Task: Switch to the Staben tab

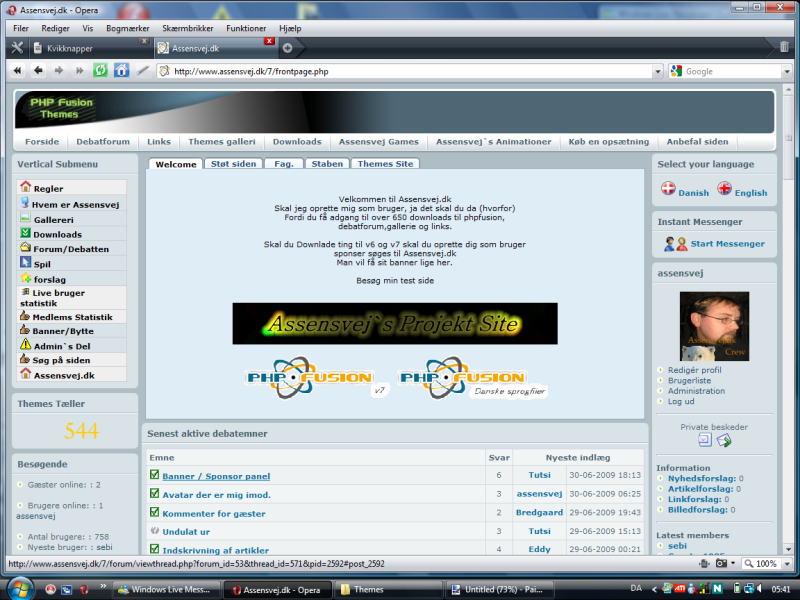Action: (327, 164)
